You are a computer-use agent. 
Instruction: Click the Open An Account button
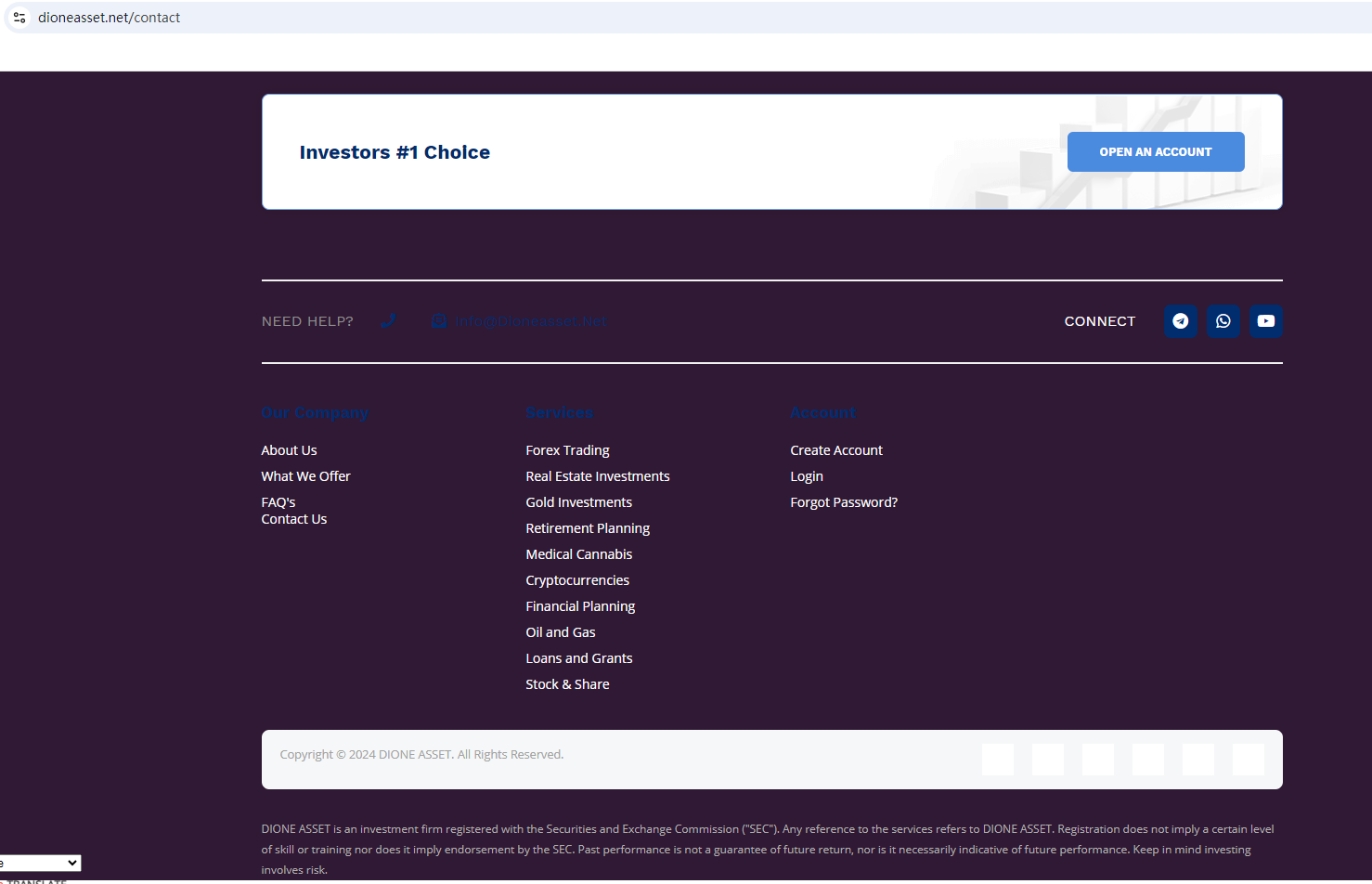coord(1155,152)
